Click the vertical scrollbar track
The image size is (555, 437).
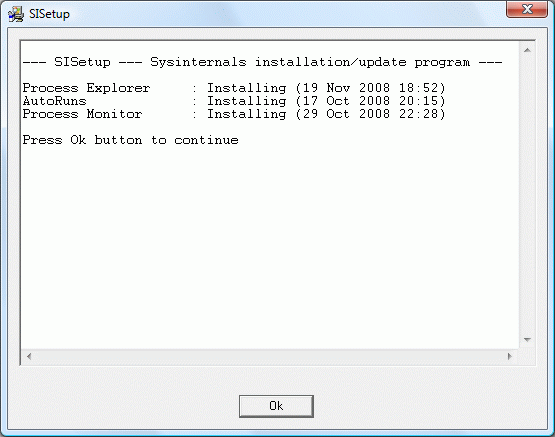(527, 195)
